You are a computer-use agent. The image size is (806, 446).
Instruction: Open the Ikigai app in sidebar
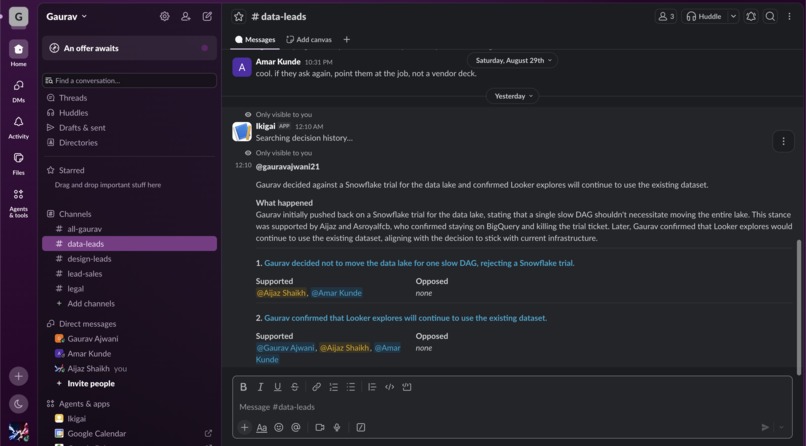point(130,418)
